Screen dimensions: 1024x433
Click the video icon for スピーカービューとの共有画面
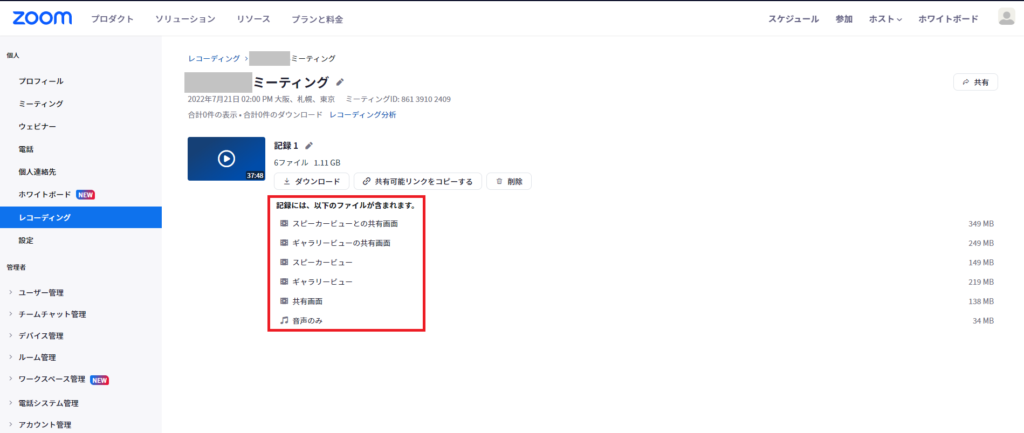285,223
